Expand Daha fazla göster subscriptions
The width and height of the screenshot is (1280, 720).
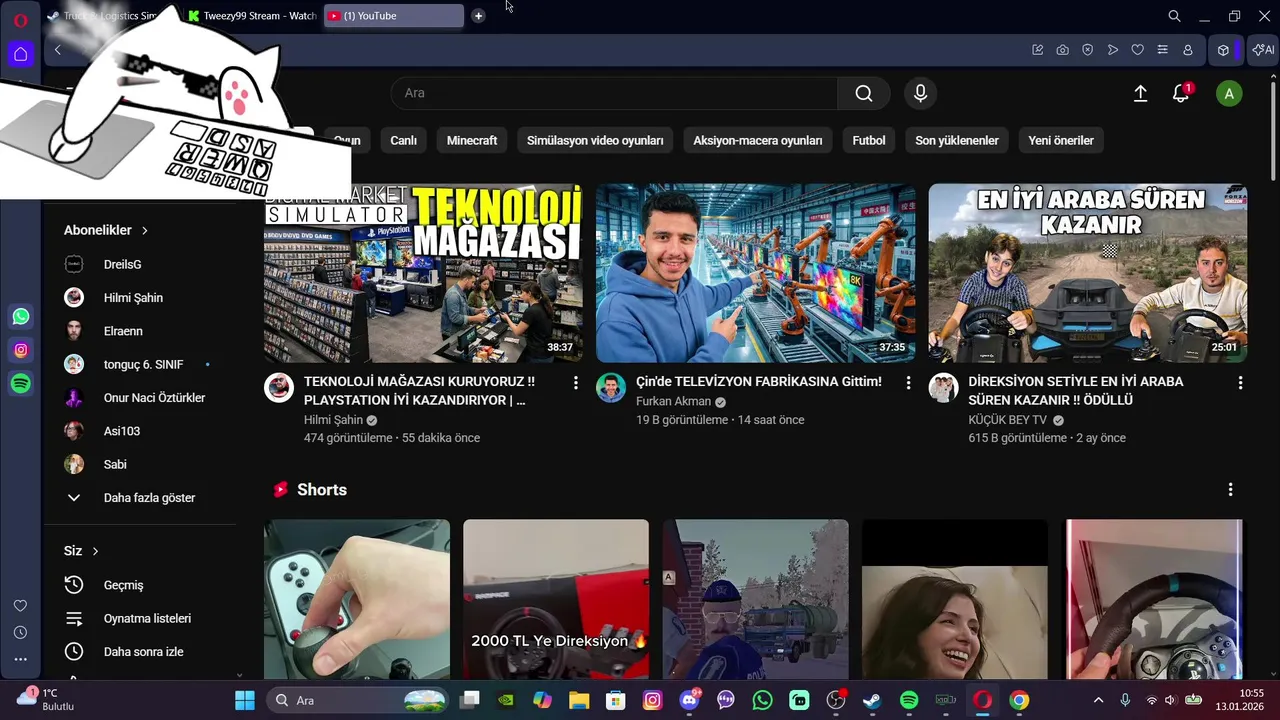(150, 498)
